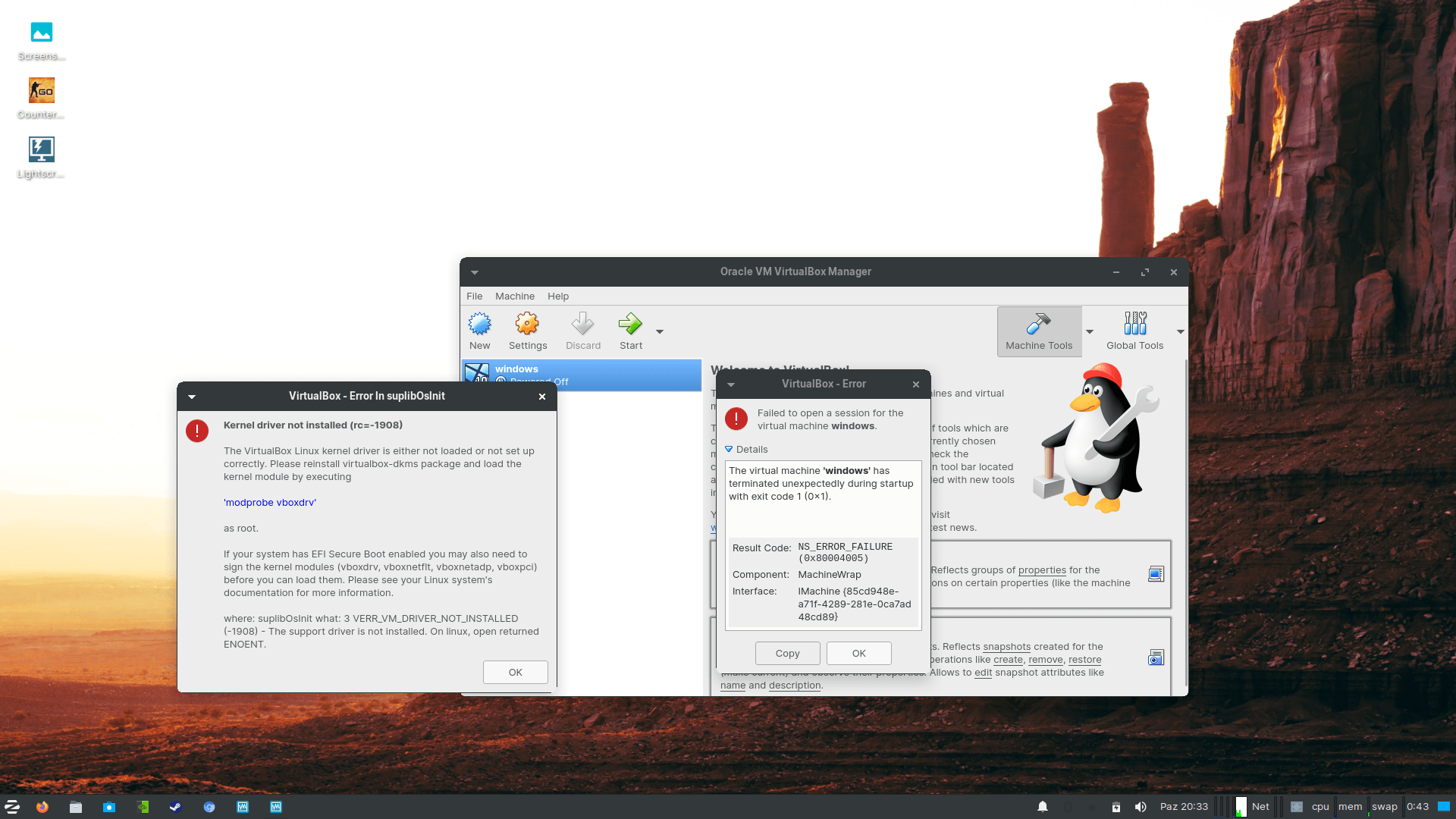Click the Discard toolbar icon
The width and height of the screenshot is (1456, 819).
(582, 325)
